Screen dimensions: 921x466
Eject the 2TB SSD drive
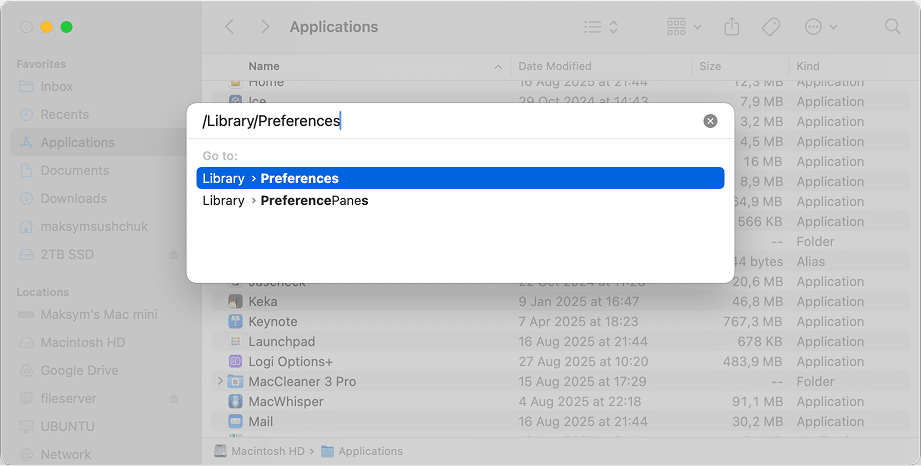click(173, 254)
